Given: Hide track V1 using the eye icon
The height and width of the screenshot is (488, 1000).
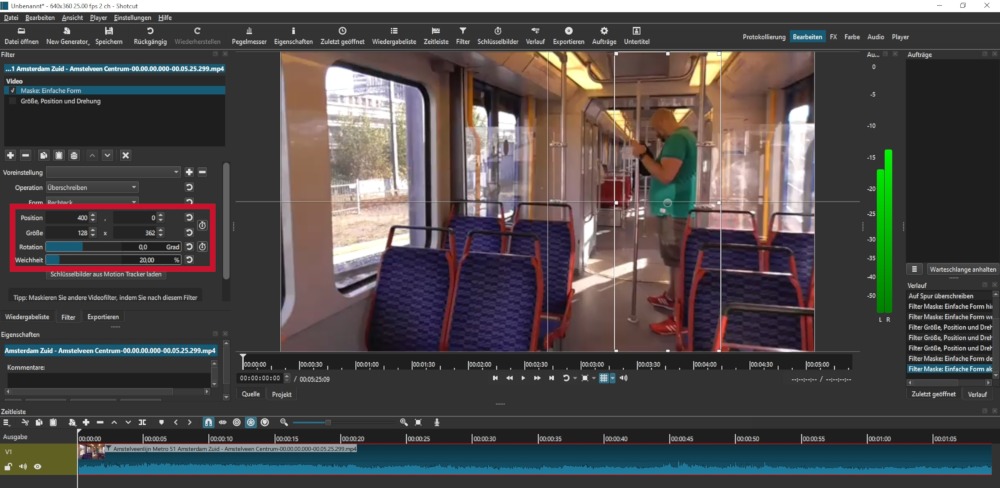Looking at the screenshot, I should 38,466.
